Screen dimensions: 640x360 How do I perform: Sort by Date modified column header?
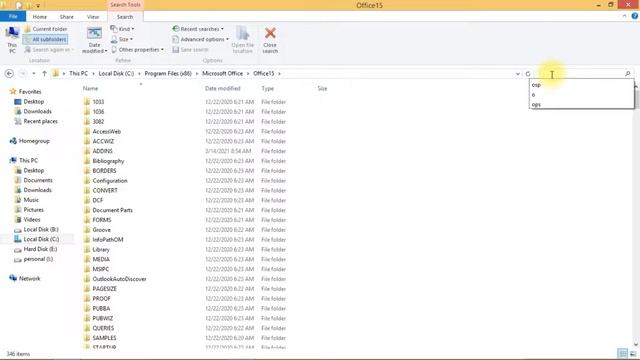coord(222,88)
